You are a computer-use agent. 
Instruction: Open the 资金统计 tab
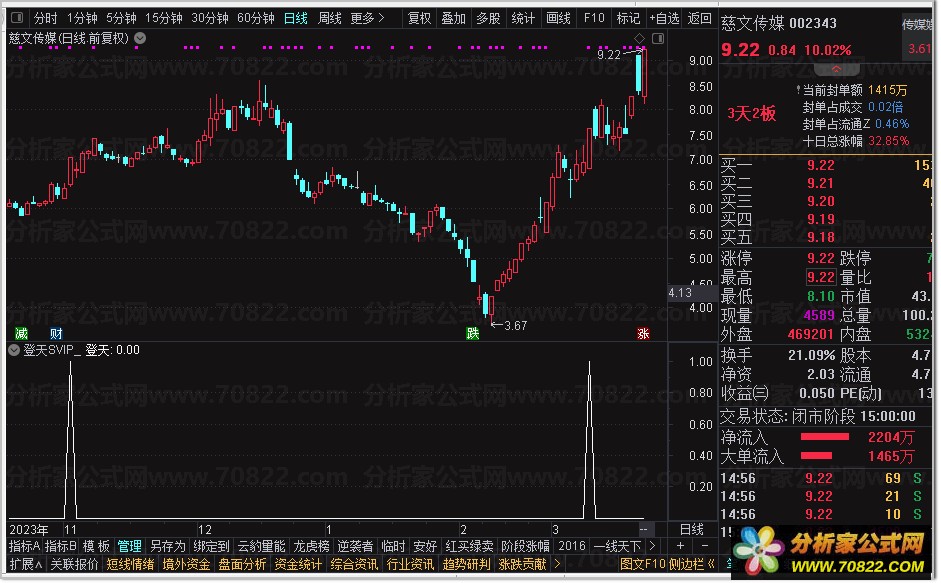tap(298, 564)
